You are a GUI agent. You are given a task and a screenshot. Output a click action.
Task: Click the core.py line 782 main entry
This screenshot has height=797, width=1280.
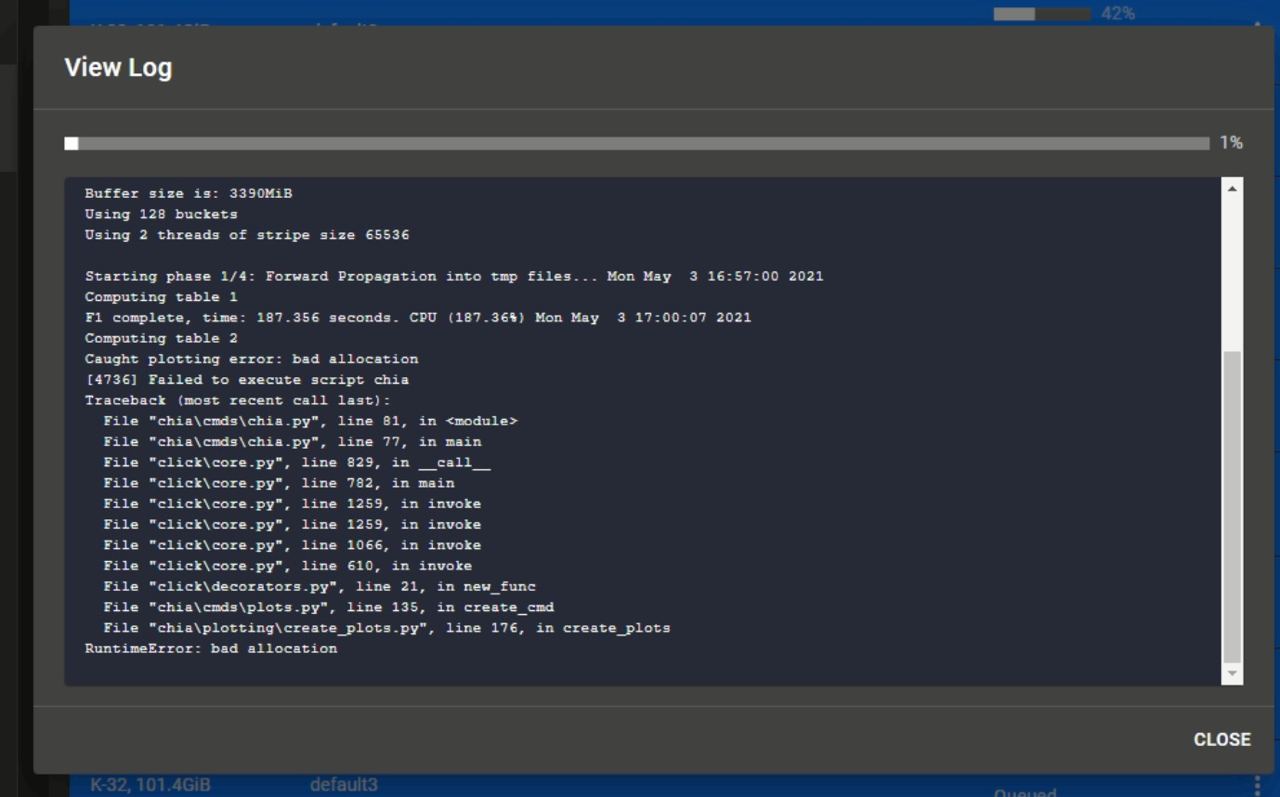pos(279,483)
